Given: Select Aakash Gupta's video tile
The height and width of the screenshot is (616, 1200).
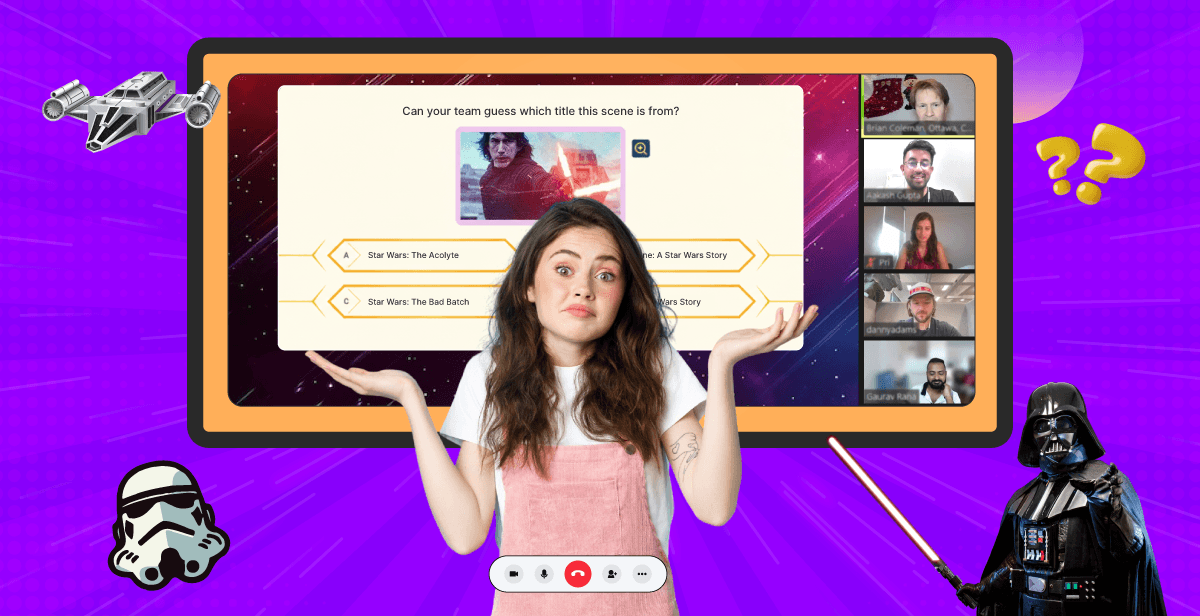Looking at the screenshot, I should tap(918, 171).
